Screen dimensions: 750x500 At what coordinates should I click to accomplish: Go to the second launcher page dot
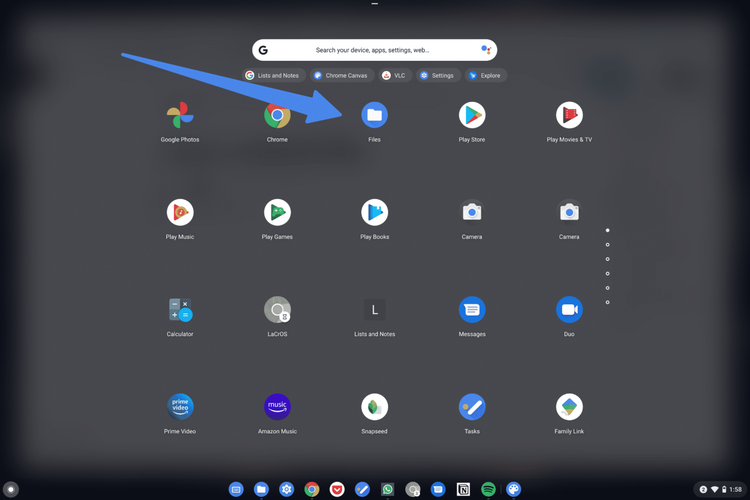[x=607, y=244]
